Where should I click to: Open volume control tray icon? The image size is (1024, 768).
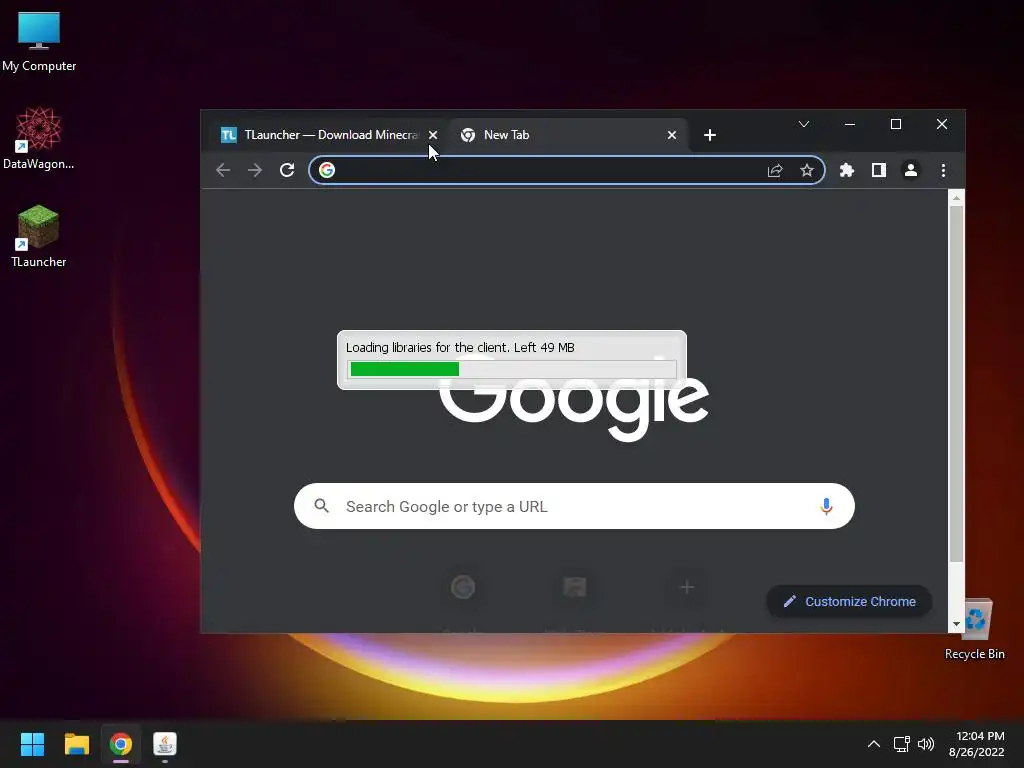925,744
